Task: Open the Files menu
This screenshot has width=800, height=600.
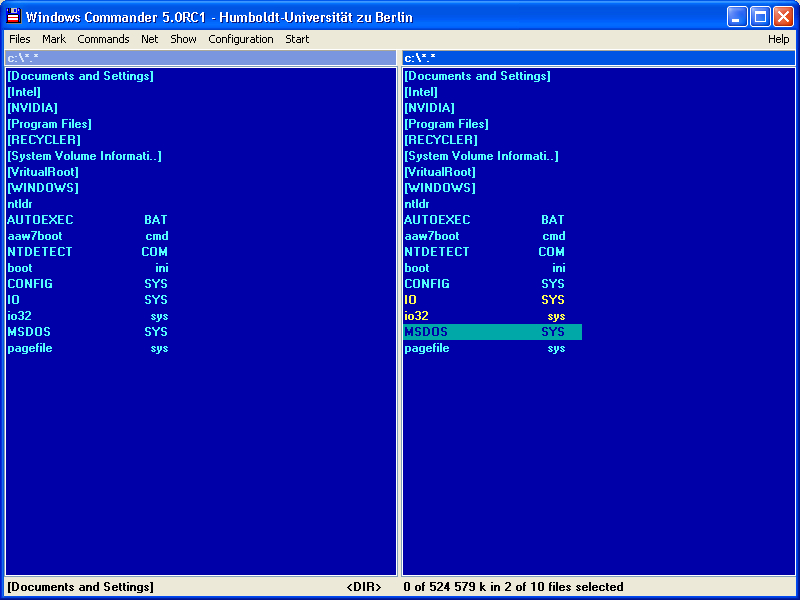Action: pyautogui.click(x=20, y=39)
